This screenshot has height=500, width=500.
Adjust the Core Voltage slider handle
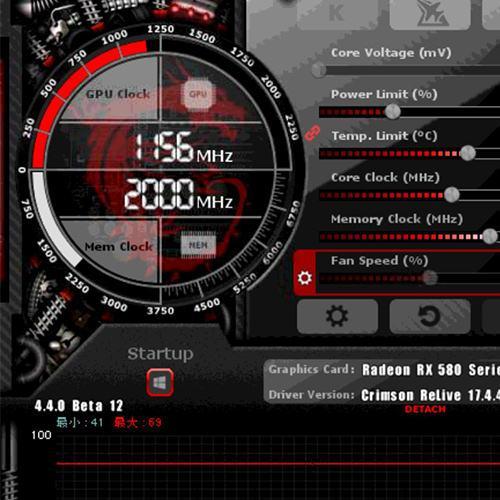click(x=319, y=70)
